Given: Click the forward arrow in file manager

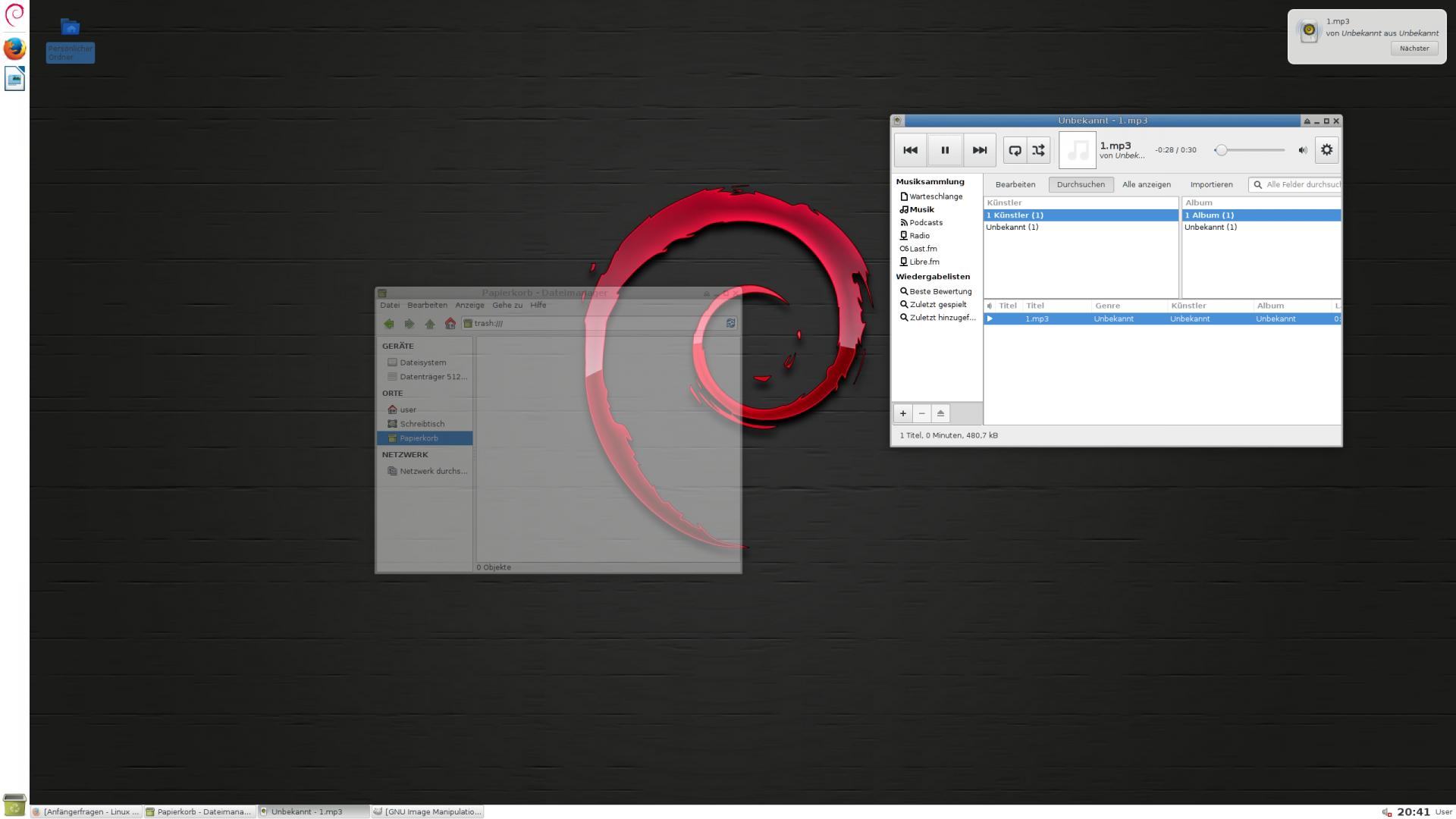Looking at the screenshot, I should point(409,324).
